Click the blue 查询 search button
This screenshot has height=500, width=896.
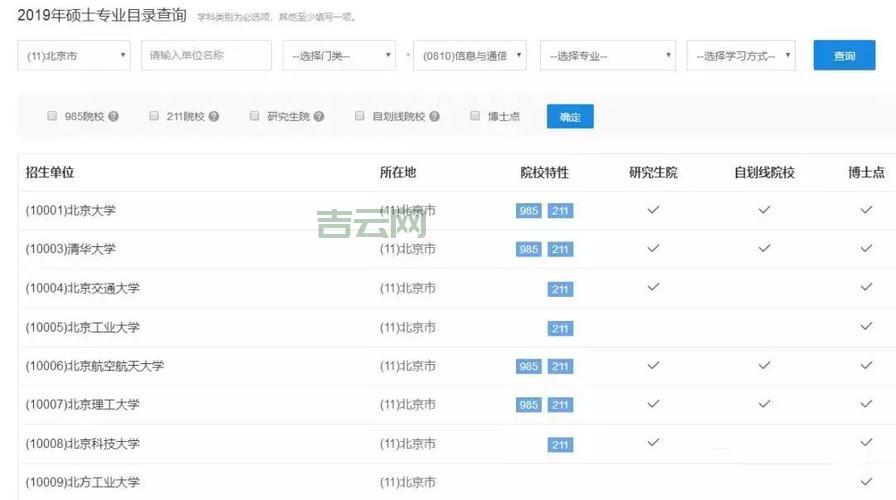click(845, 55)
